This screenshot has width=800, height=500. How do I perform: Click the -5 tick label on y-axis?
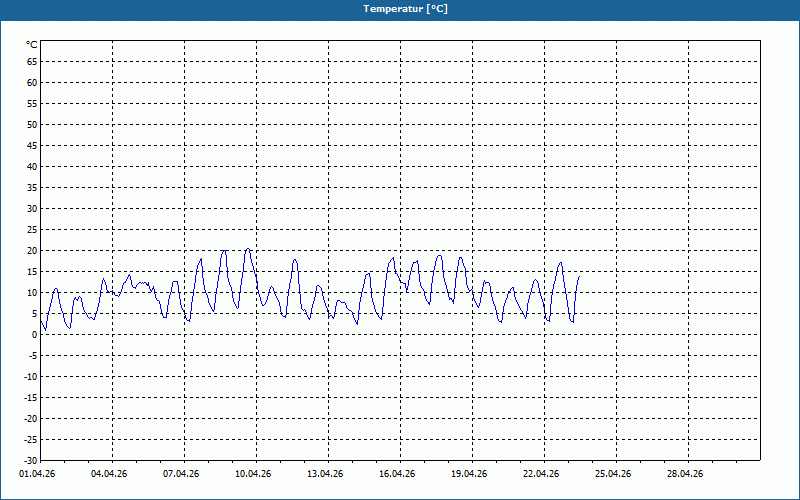click(x=32, y=355)
